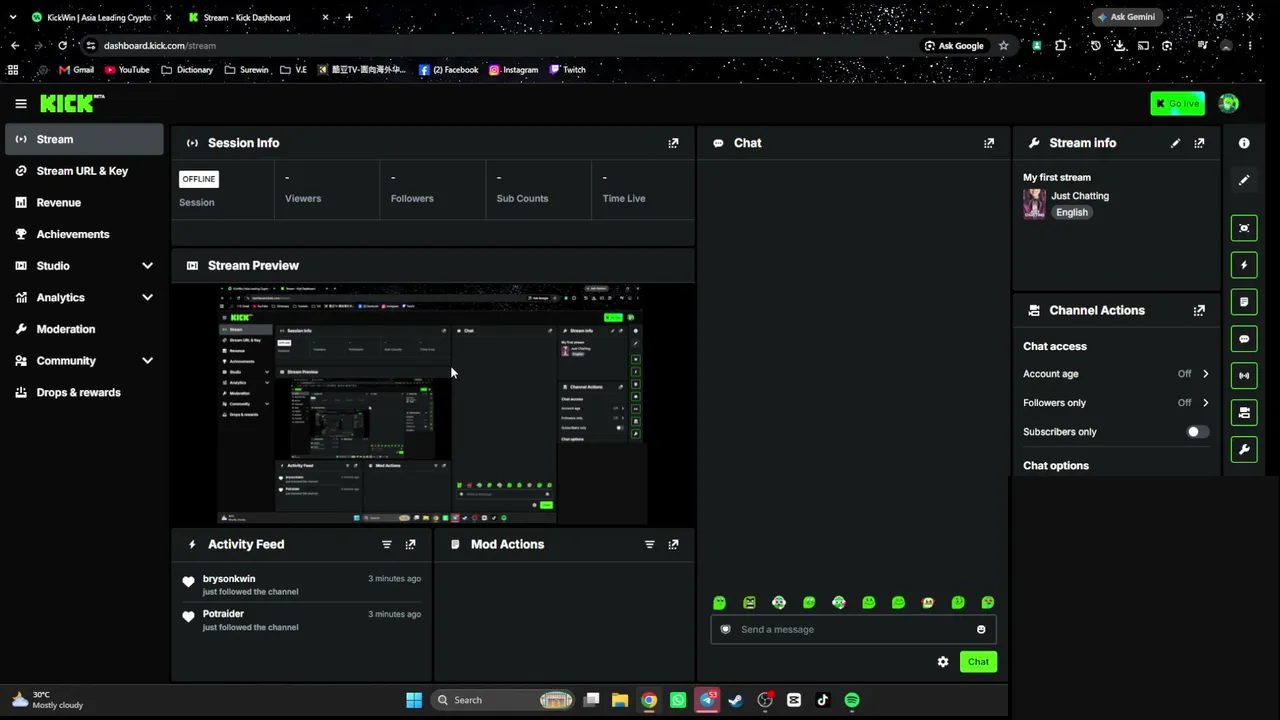Expand the Analytics sidebar section
This screenshot has width=1280, height=720.
pyautogui.click(x=147, y=297)
